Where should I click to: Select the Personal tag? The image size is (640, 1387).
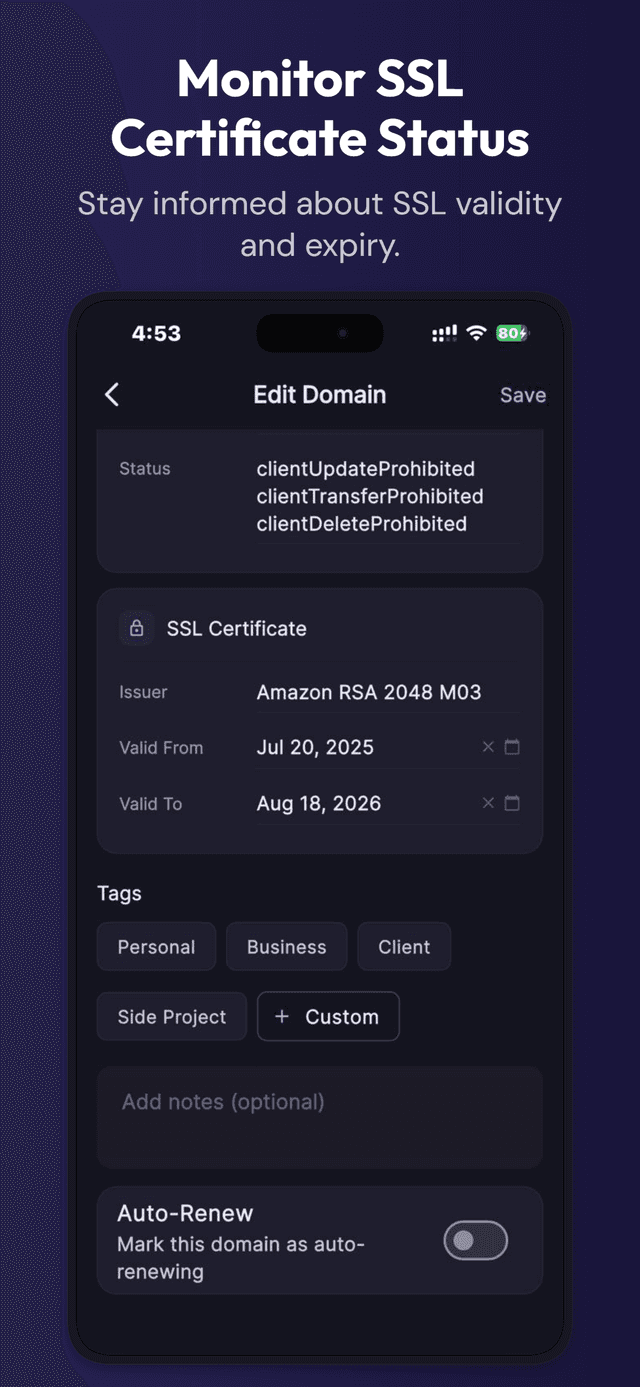coord(156,946)
